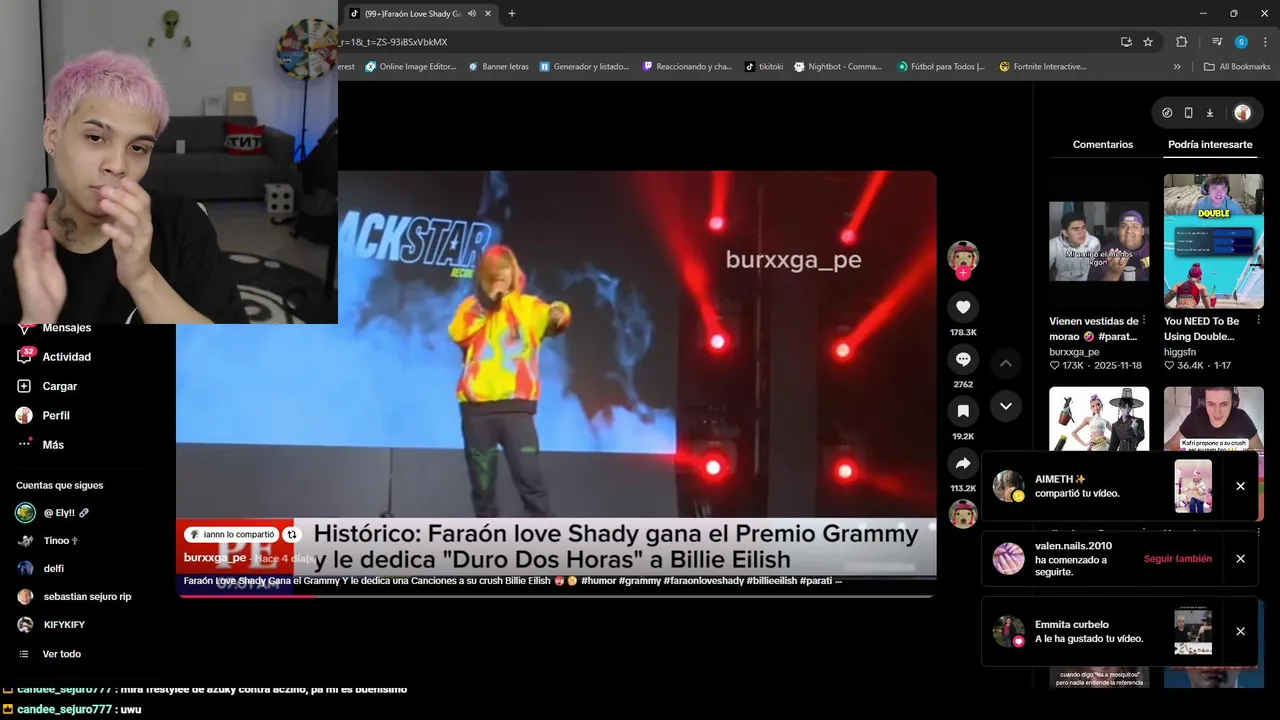The height and width of the screenshot is (720, 1280).
Task: Open a new tab with the plus button
Action: pyautogui.click(x=512, y=14)
